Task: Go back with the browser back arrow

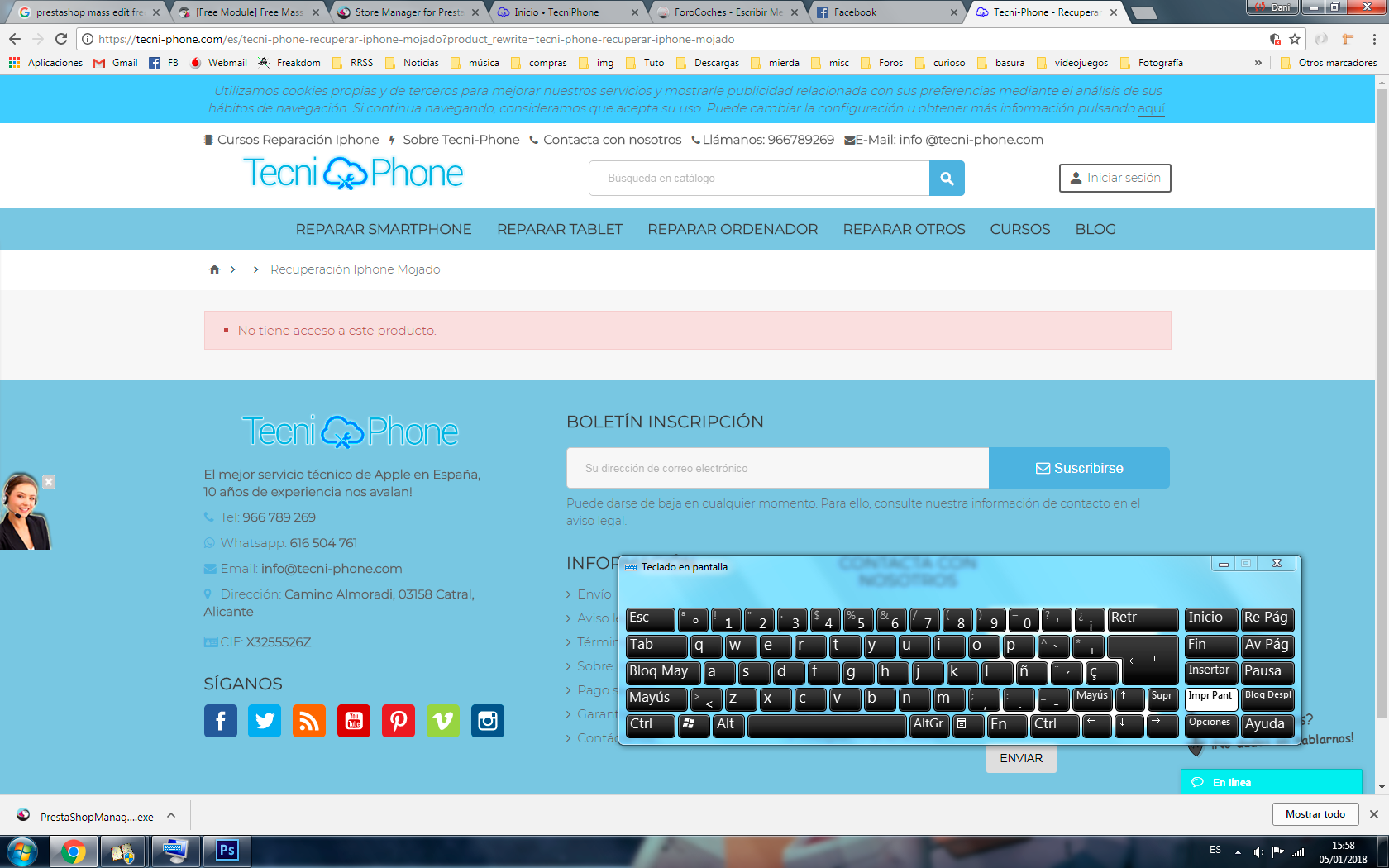Action: (x=15, y=39)
